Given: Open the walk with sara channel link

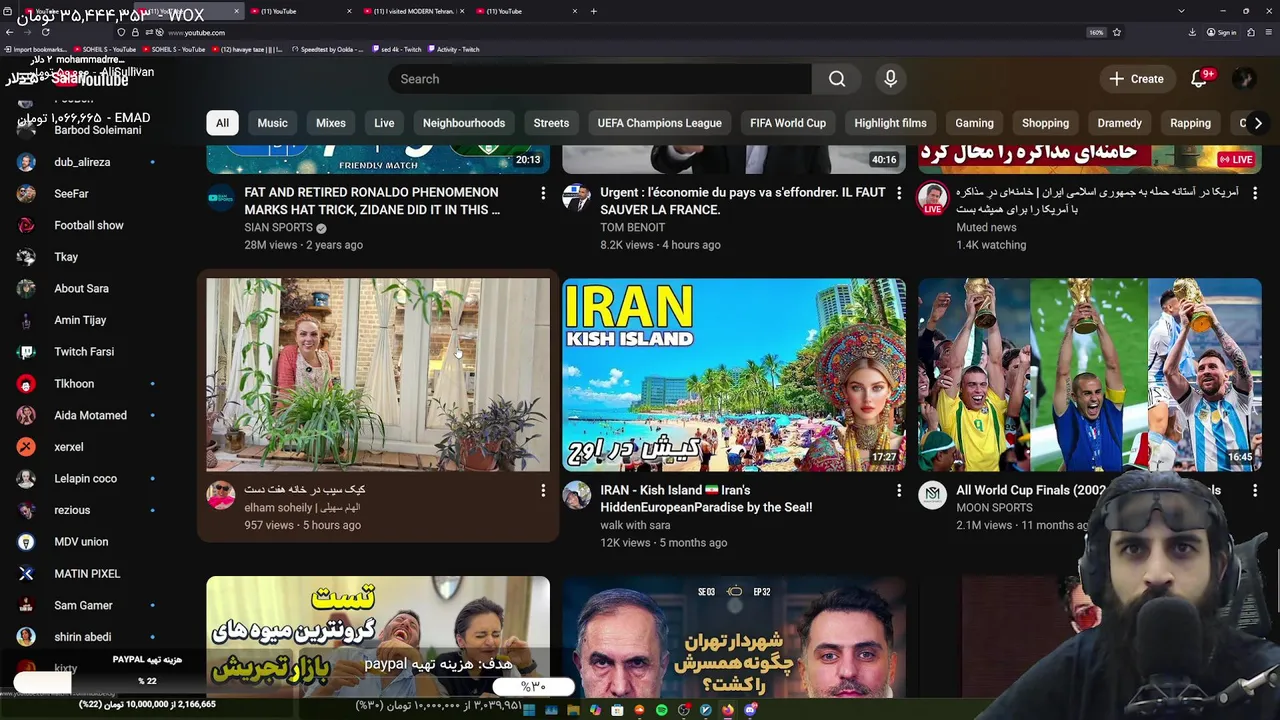Looking at the screenshot, I should coord(635,525).
